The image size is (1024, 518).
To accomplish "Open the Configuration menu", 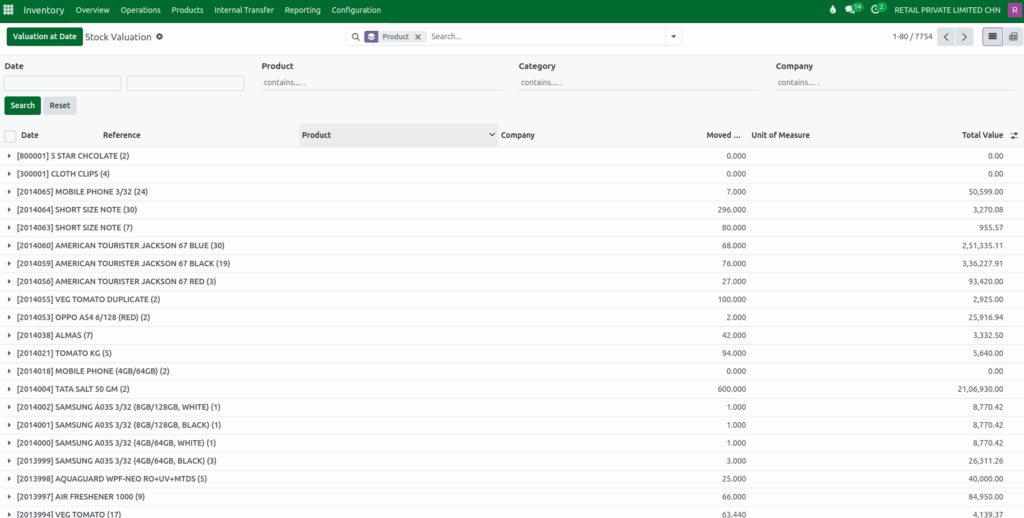I will click(x=356, y=10).
